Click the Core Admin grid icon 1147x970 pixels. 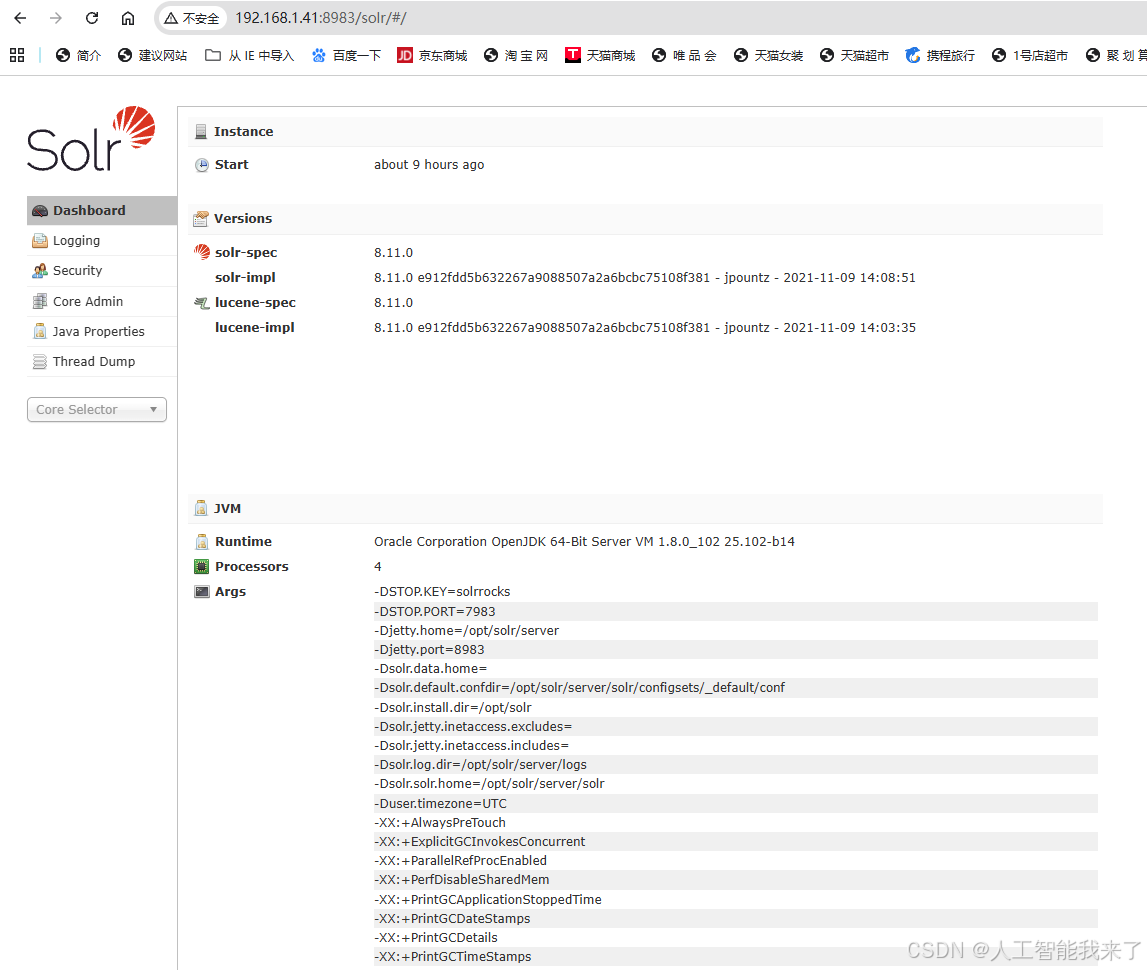point(40,301)
